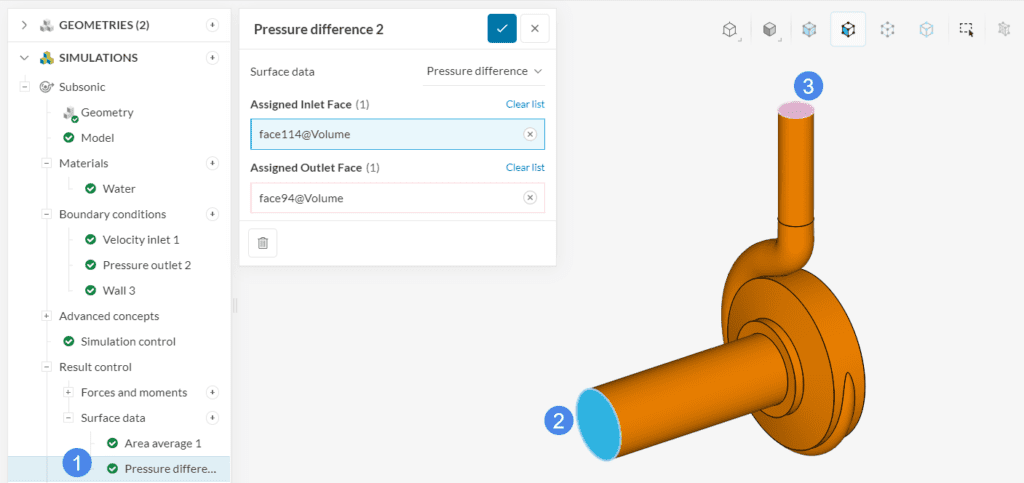The height and width of the screenshot is (483, 1024).
Task: Remove face114@Volume from the inlet assignment
Action: tap(530, 134)
